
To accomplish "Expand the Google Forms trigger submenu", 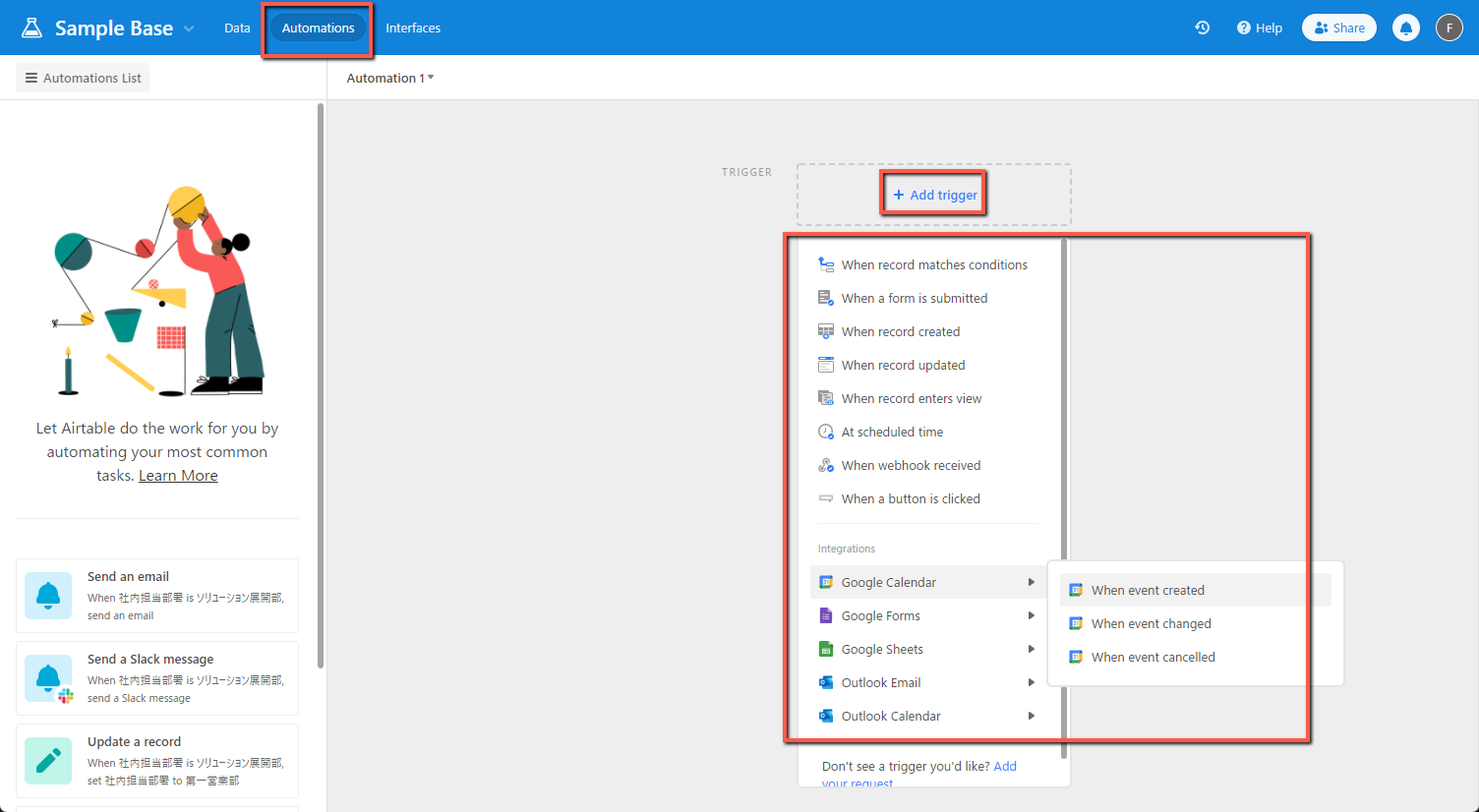I will [x=1031, y=614].
